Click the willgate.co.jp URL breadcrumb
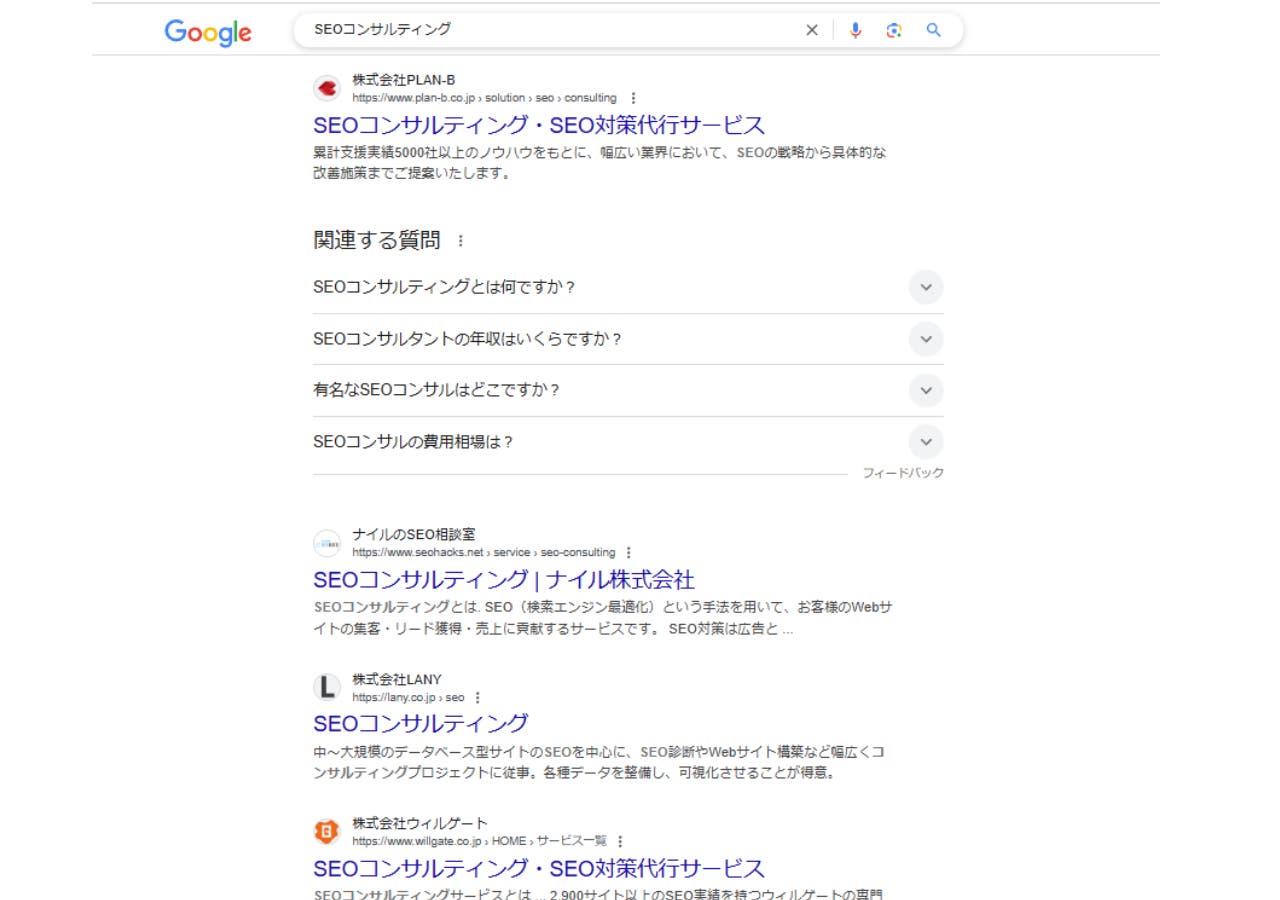This screenshot has height=900, width=1280. (x=479, y=841)
